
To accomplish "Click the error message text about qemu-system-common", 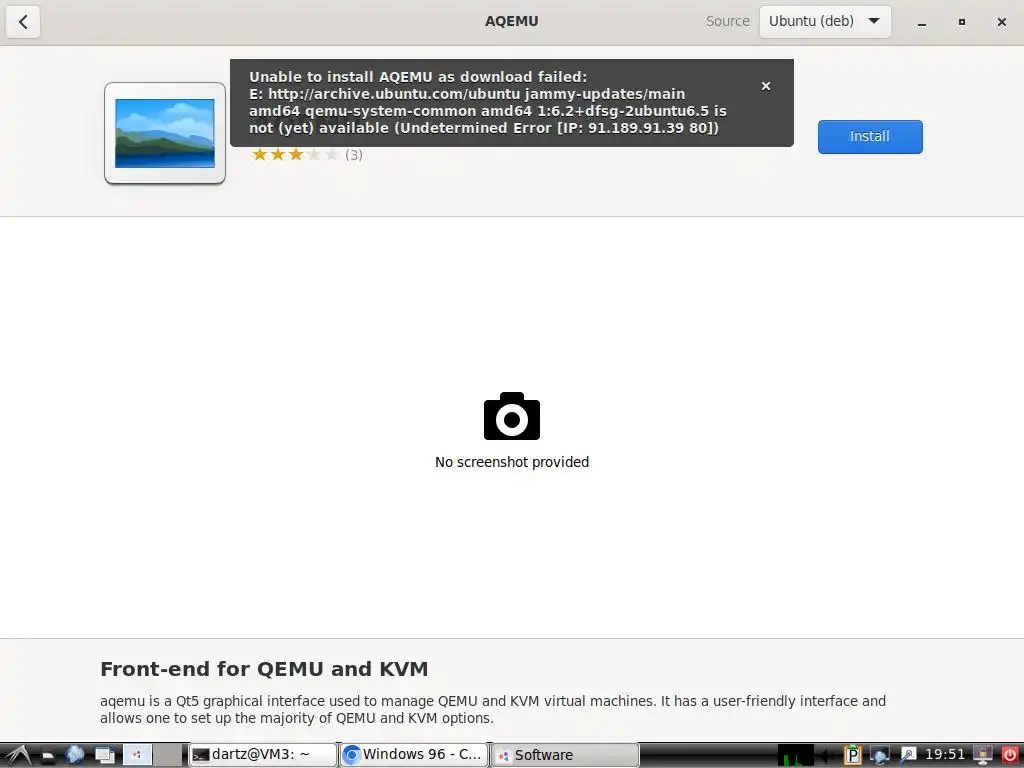I will [x=488, y=103].
